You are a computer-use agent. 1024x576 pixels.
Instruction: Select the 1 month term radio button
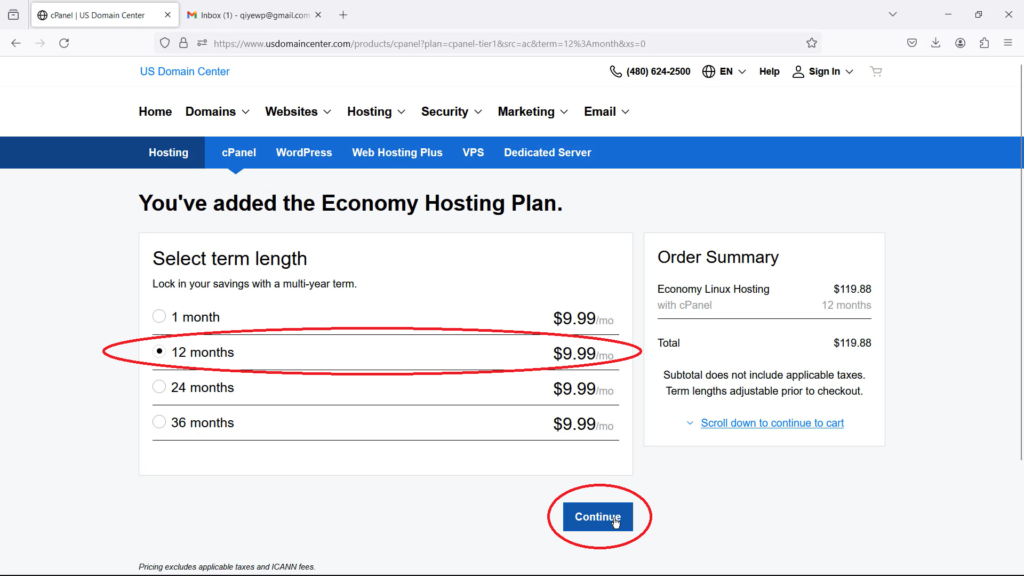click(x=159, y=316)
